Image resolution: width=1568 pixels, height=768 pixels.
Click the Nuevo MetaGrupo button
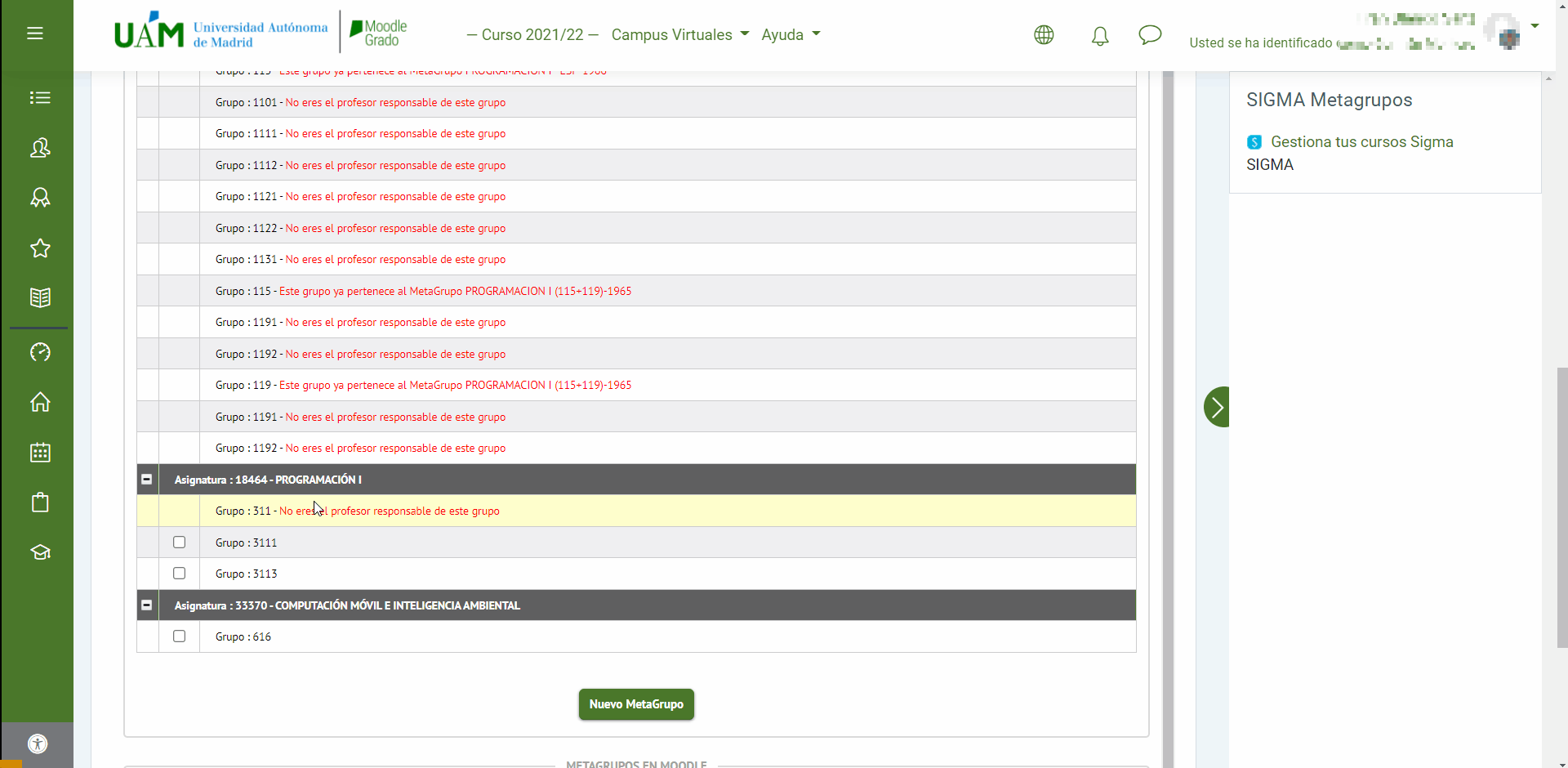[x=636, y=704]
